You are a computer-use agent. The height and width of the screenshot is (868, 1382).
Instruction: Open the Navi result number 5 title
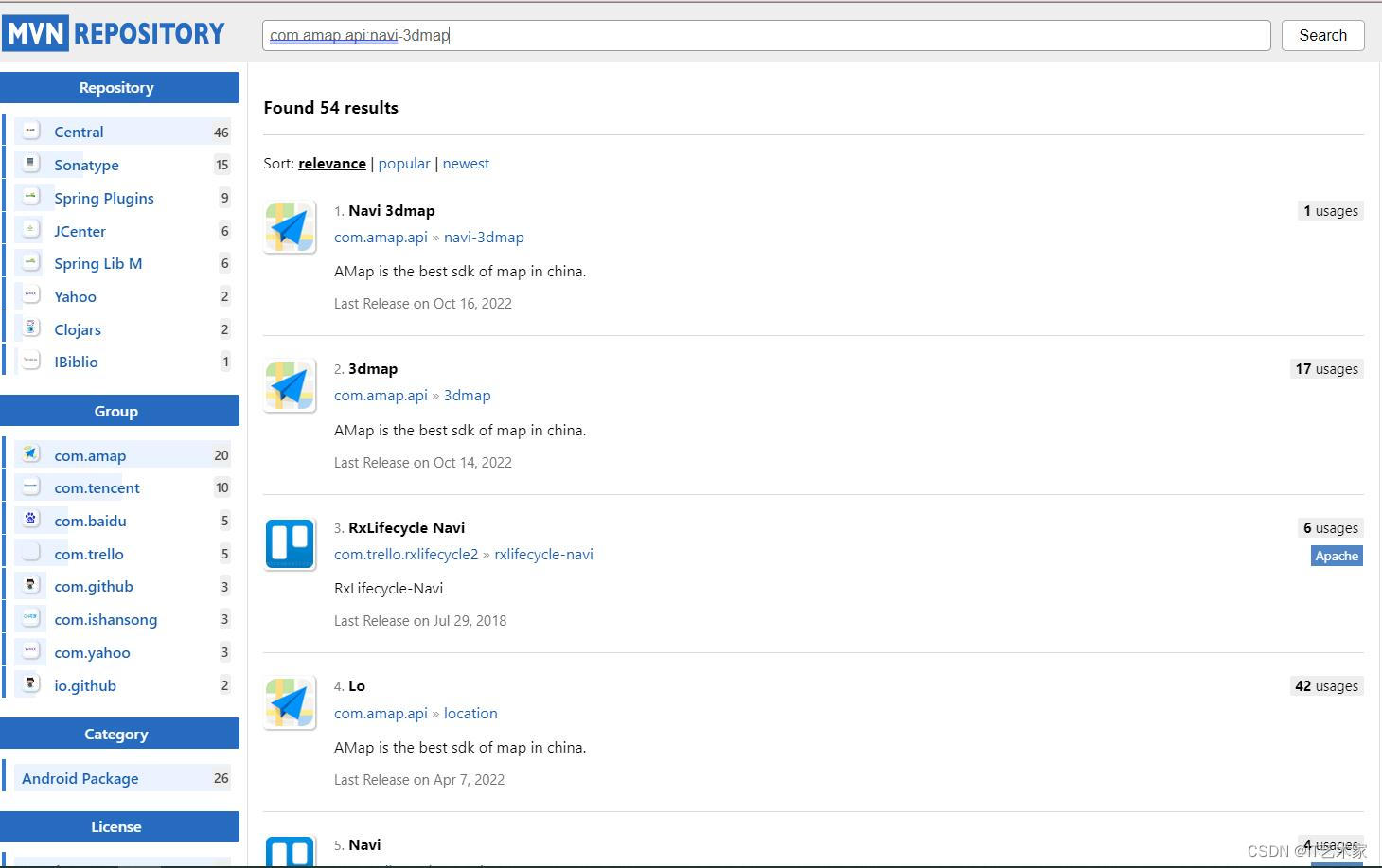[364, 844]
